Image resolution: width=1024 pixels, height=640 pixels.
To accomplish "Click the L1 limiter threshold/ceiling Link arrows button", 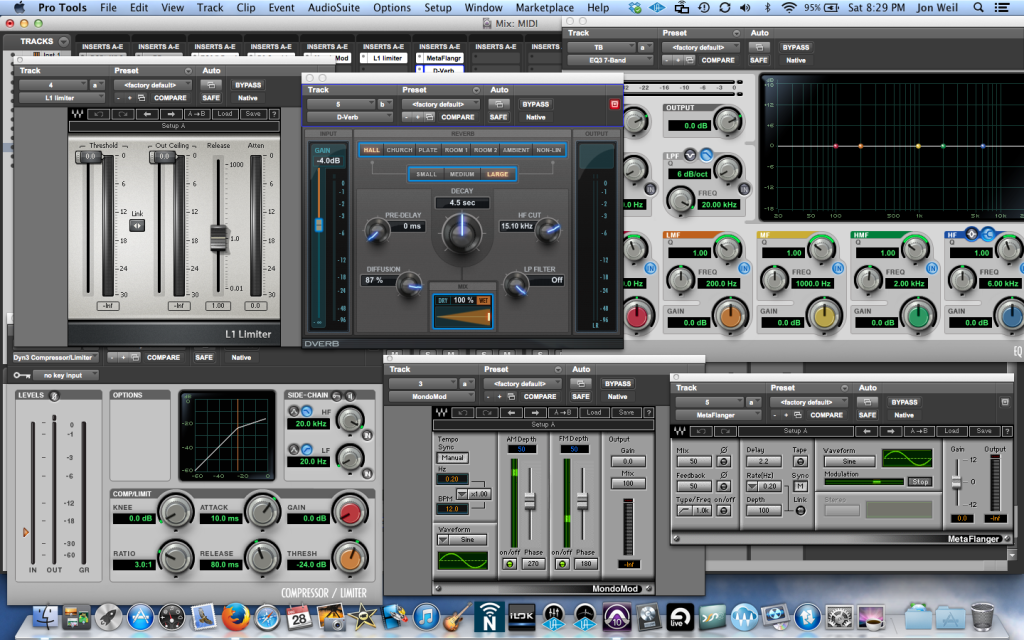I will [x=137, y=225].
